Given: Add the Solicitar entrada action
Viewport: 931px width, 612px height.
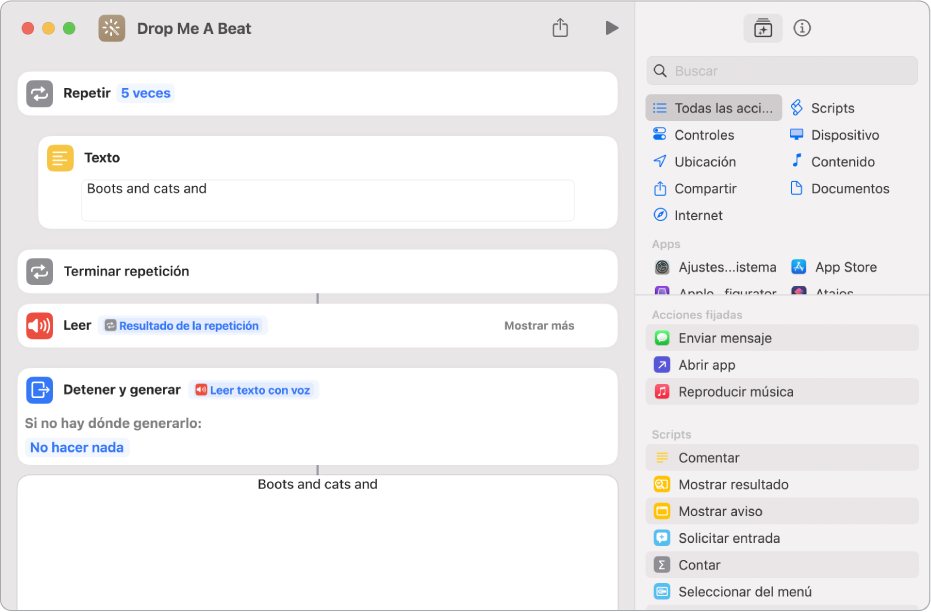Looking at the screenshot, I should tap(782, 538).
